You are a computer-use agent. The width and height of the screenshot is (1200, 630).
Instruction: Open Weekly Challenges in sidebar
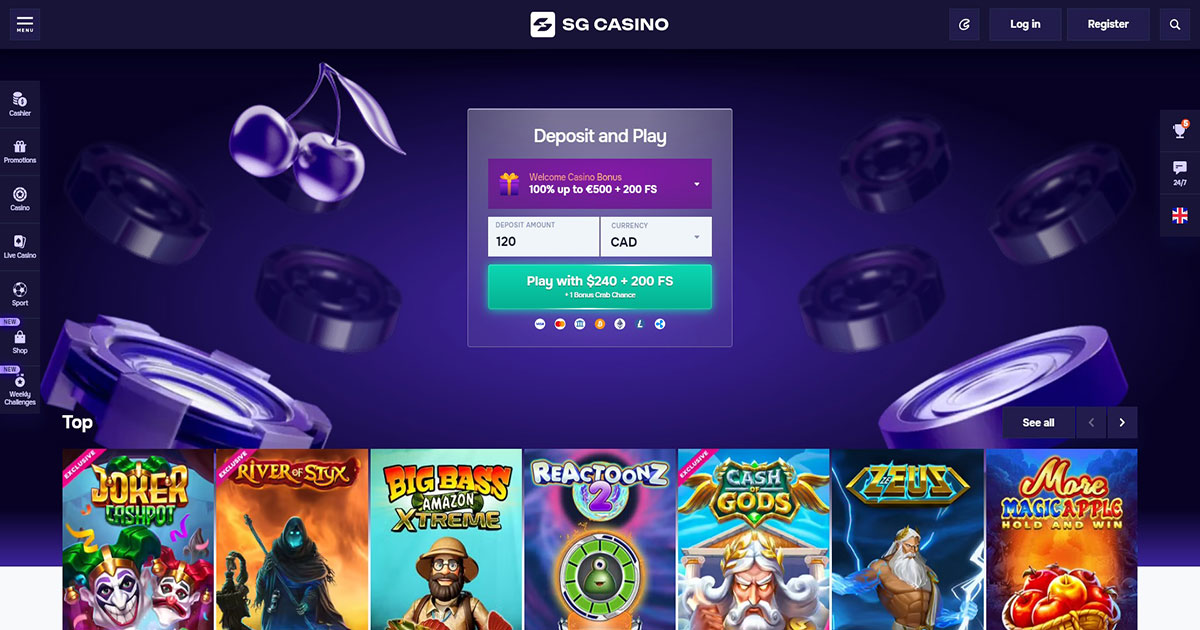[x=20, y=390]
